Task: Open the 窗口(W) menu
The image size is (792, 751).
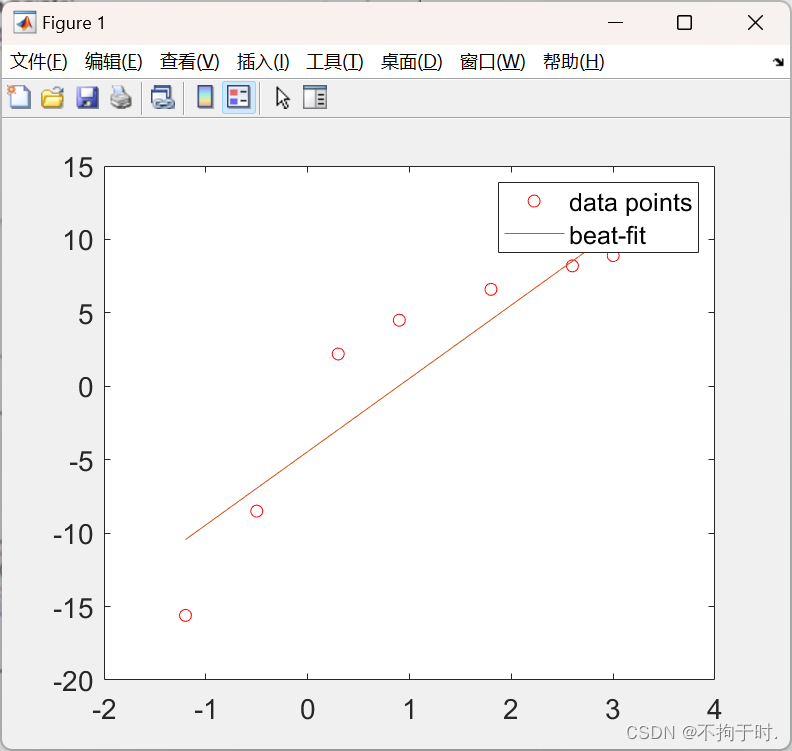Action: click(492, 62)
